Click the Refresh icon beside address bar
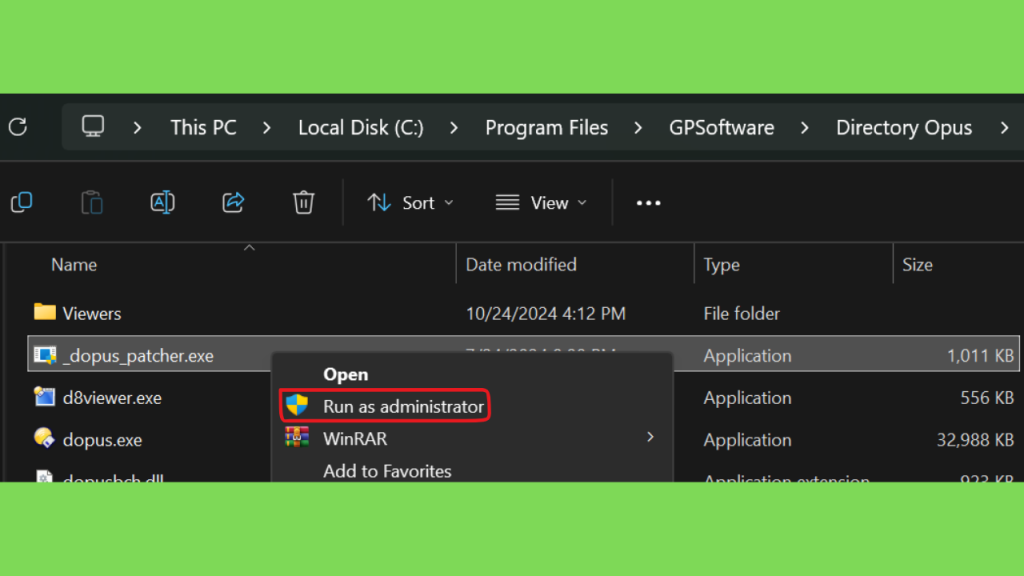This screenshot has width=1024, height=576. 18,127
